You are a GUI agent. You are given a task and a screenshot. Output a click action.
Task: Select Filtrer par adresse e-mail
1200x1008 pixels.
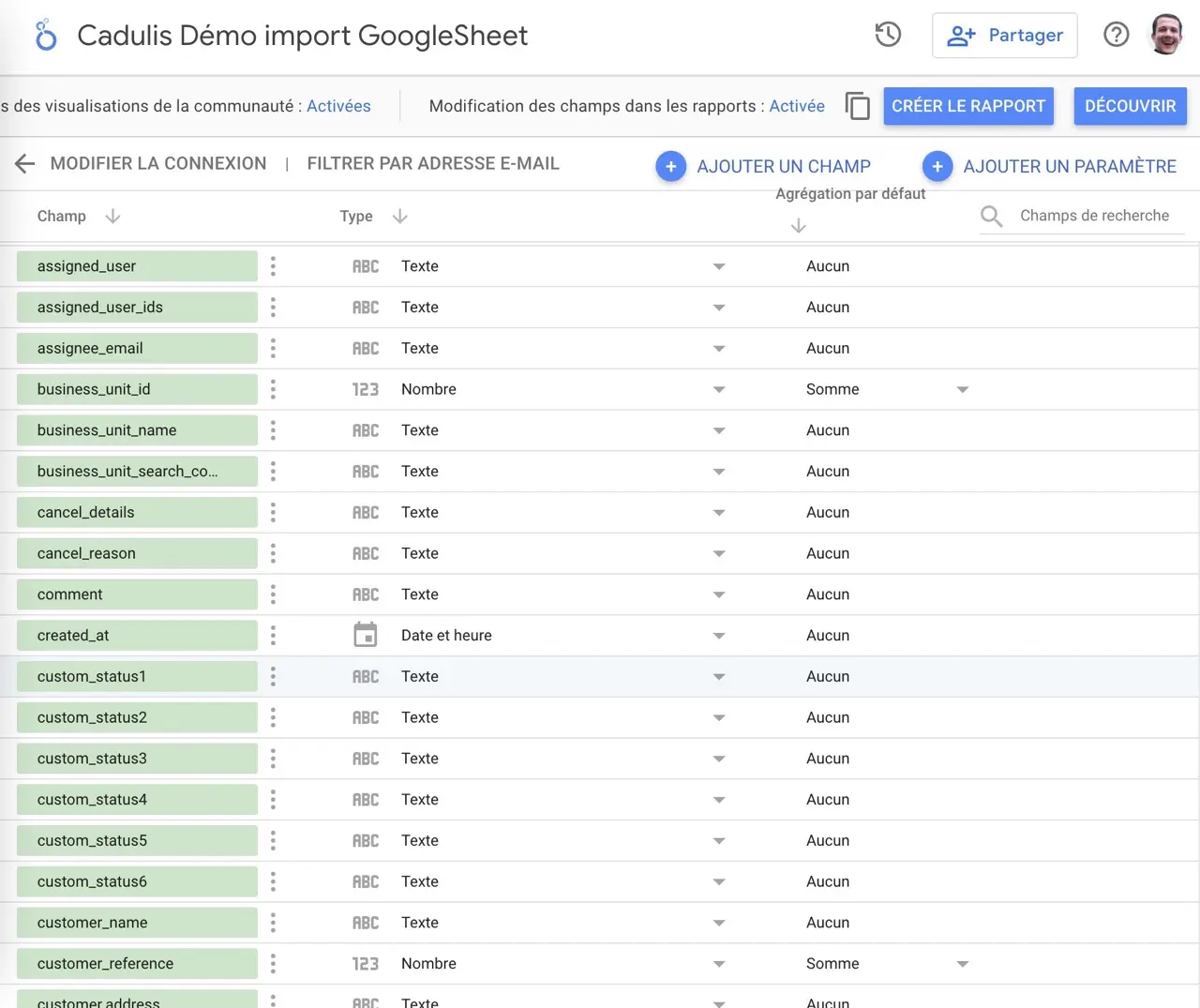433,164
